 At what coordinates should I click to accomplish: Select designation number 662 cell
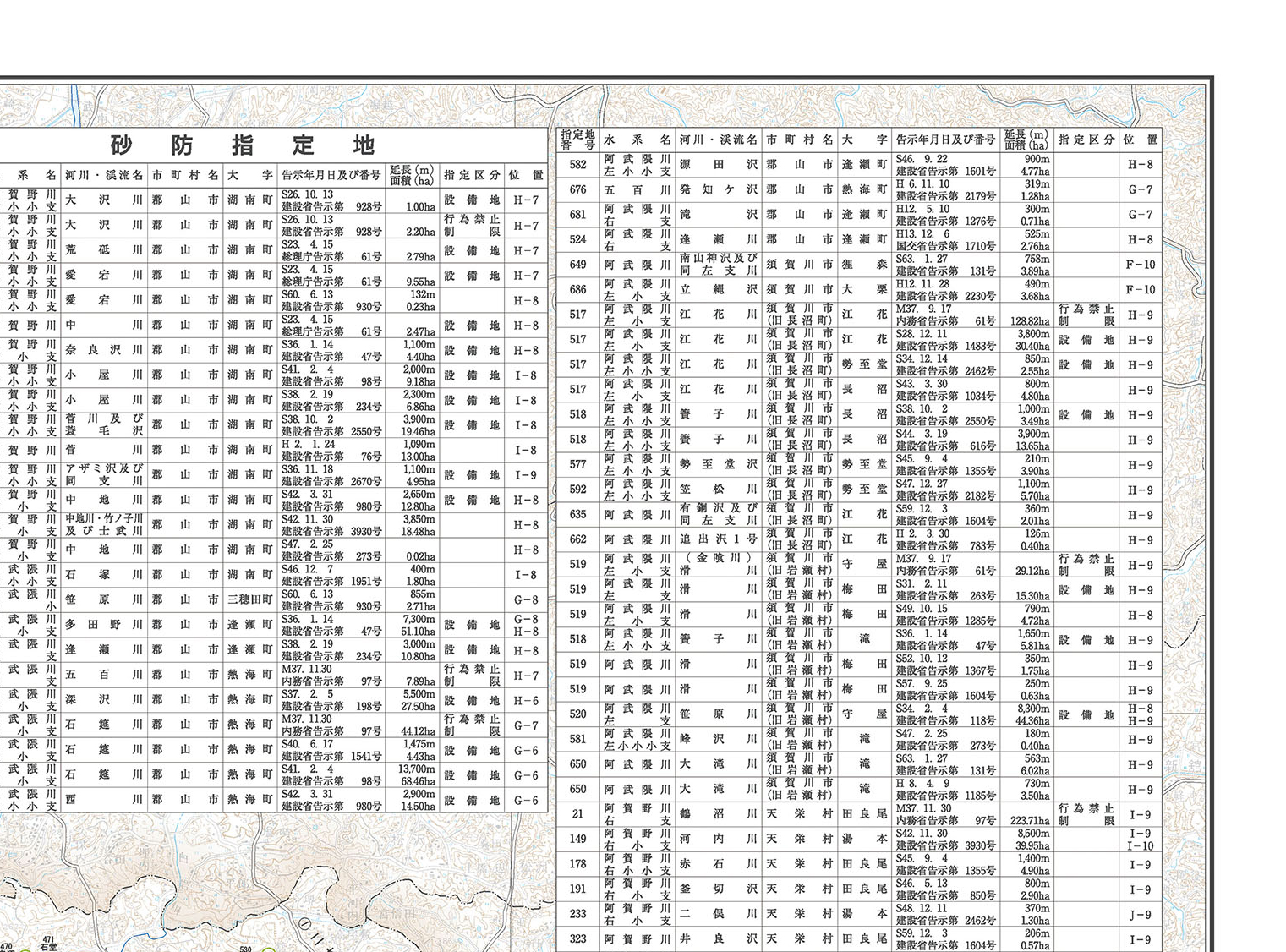click(x=577, y=539)
